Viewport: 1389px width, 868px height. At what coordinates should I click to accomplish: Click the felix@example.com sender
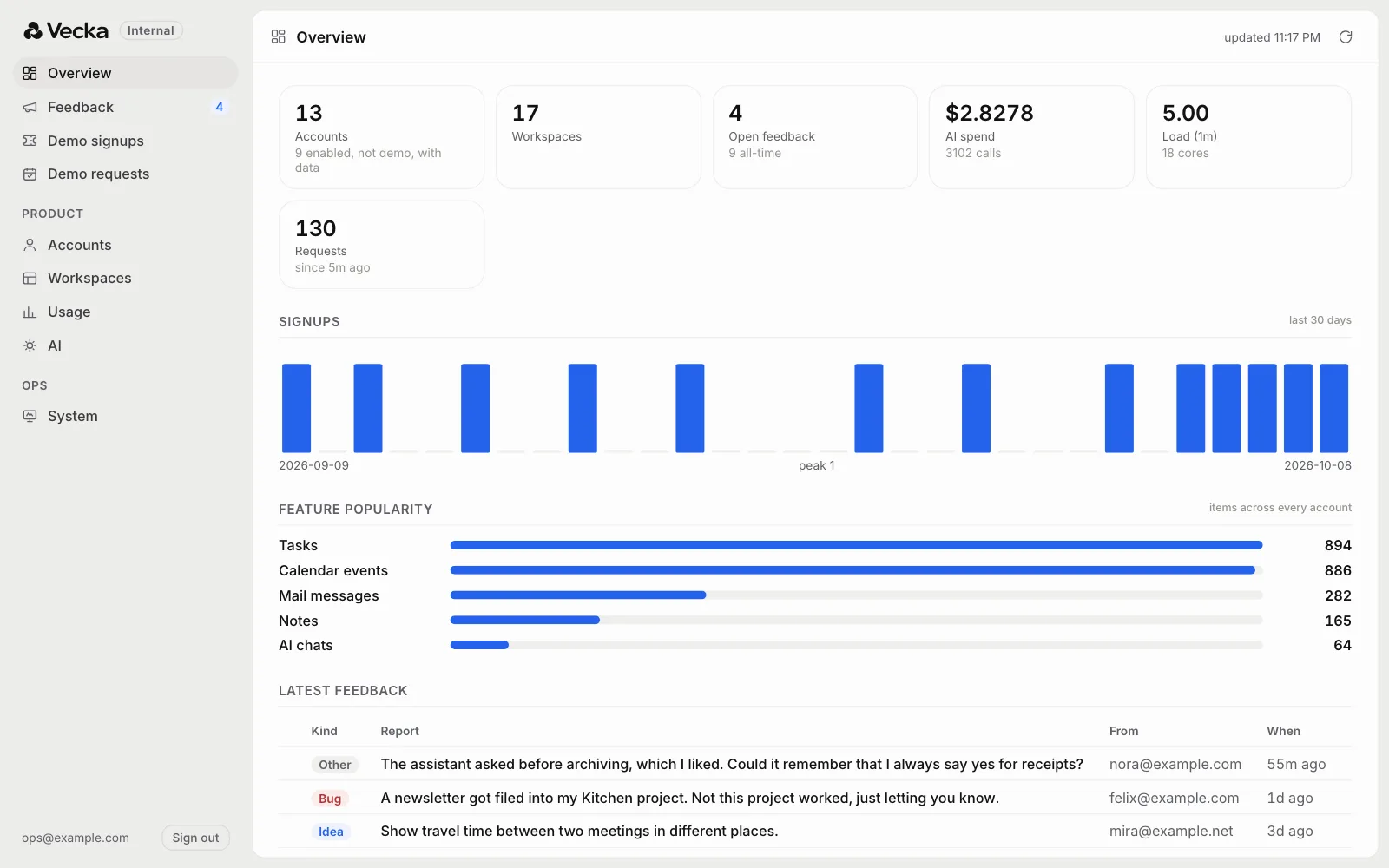1174,798
